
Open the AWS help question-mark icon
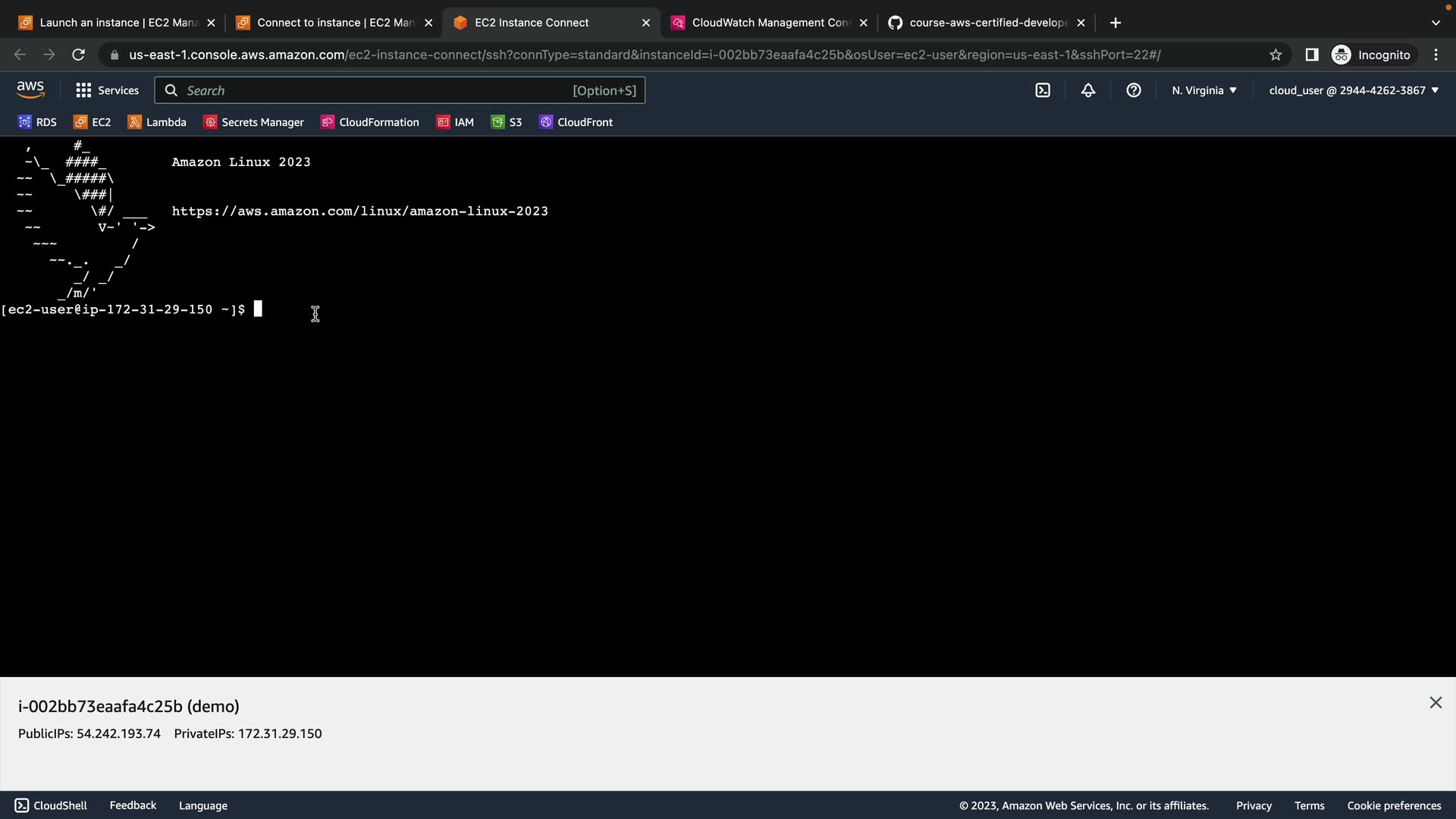pos(1134,90)
